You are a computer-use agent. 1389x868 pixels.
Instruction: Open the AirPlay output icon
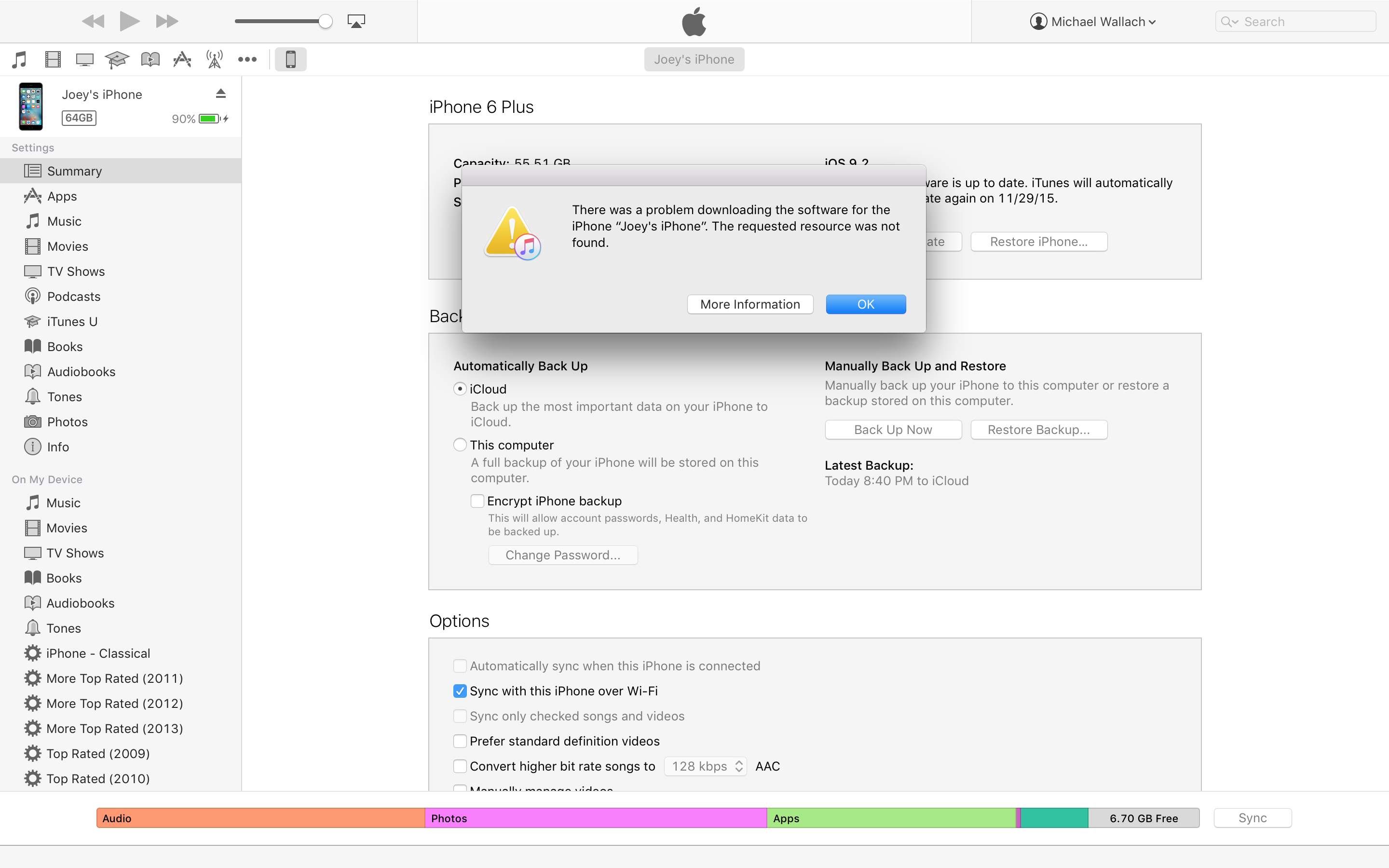click(x=356, y=22)
